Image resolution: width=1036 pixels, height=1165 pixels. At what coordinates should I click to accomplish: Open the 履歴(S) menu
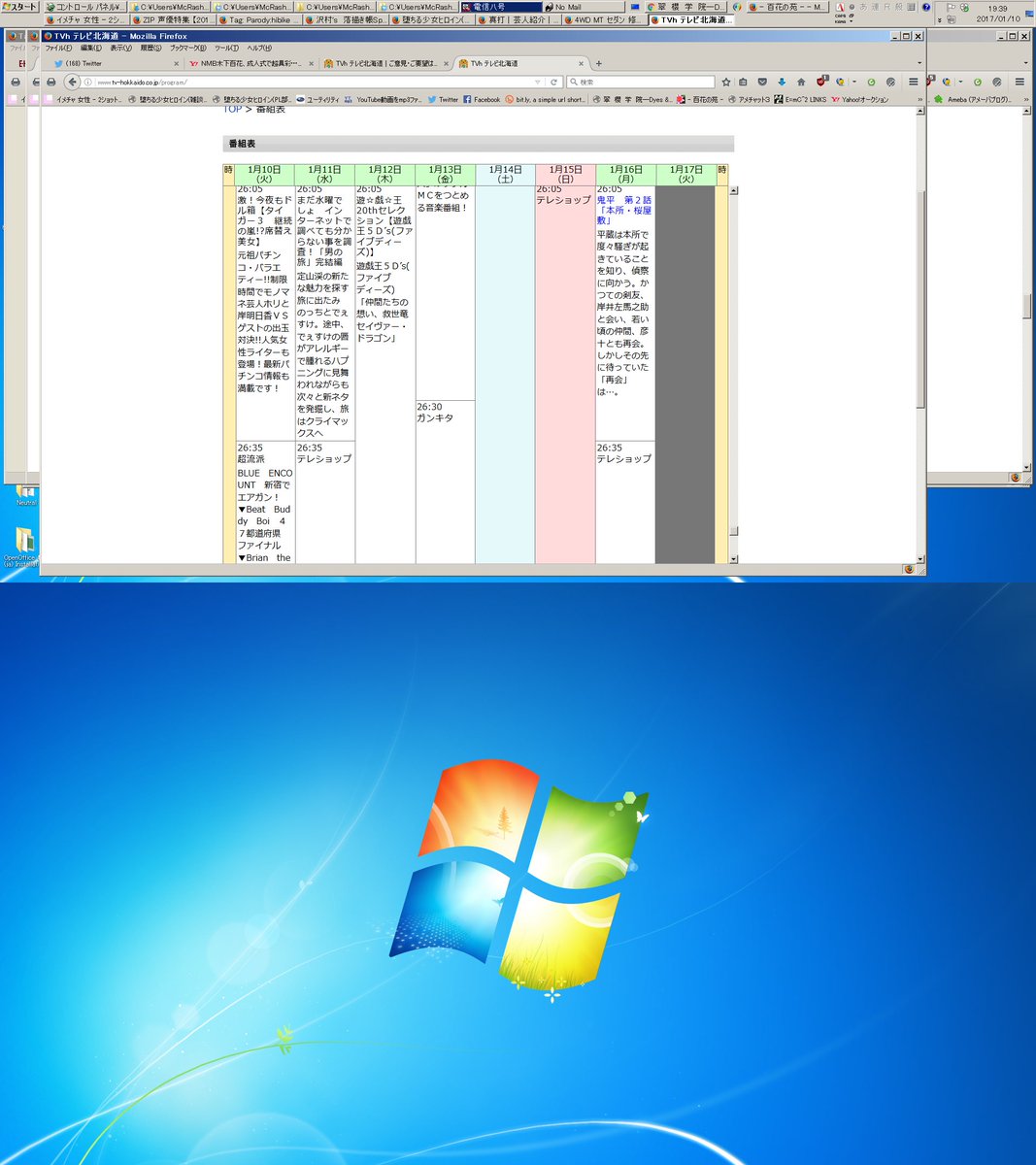coord(150,49)
